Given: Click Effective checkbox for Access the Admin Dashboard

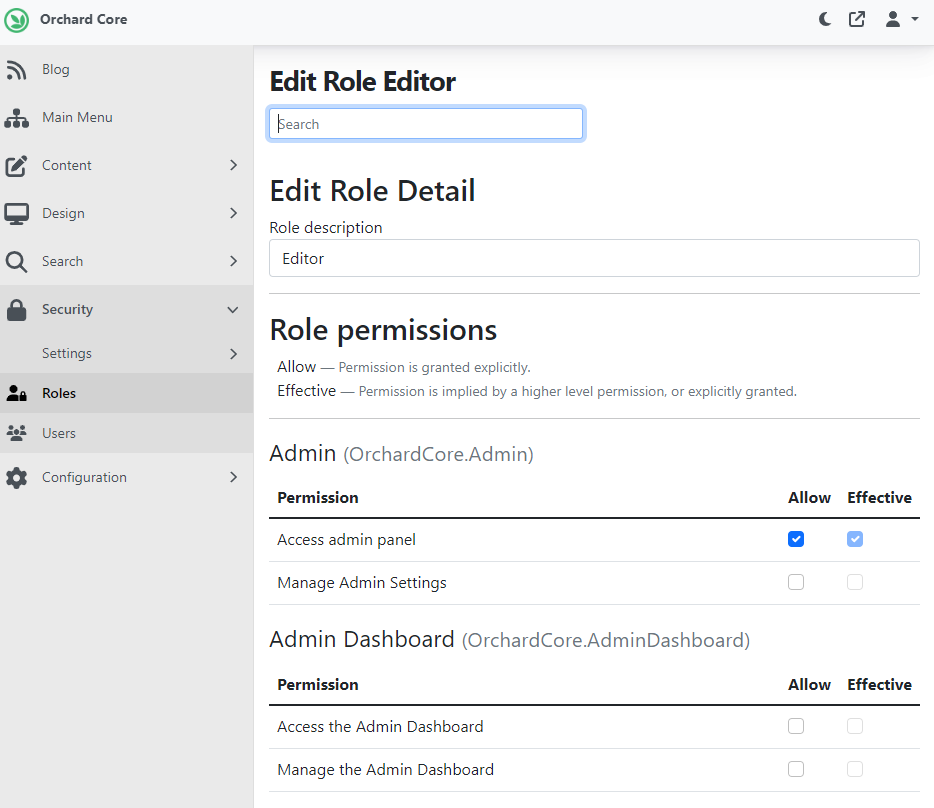Looking at the screenshot, I should click(855, 726).
